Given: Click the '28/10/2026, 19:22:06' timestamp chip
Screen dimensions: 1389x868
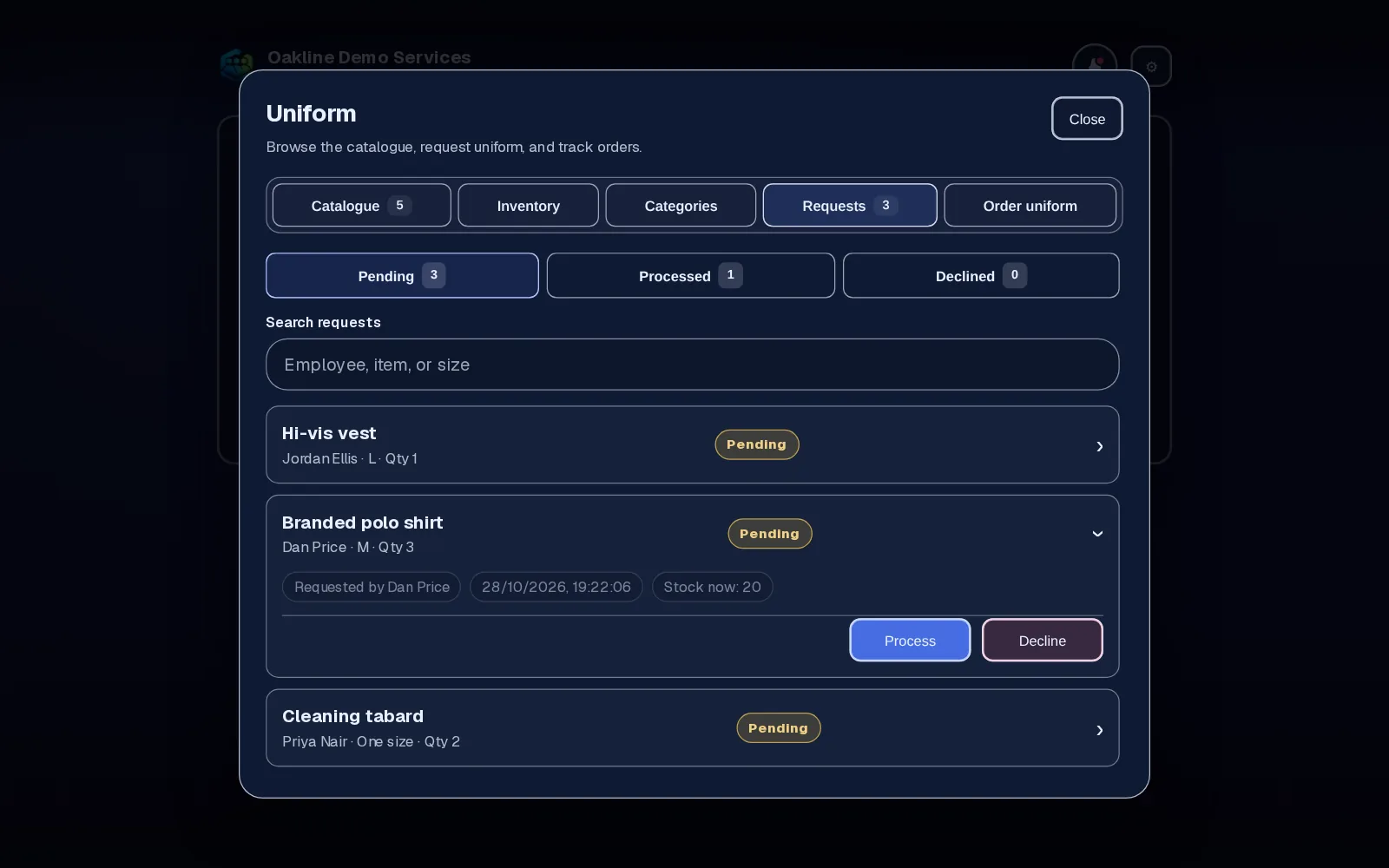Looking at the screenshot, I should (x=556, y=587).
